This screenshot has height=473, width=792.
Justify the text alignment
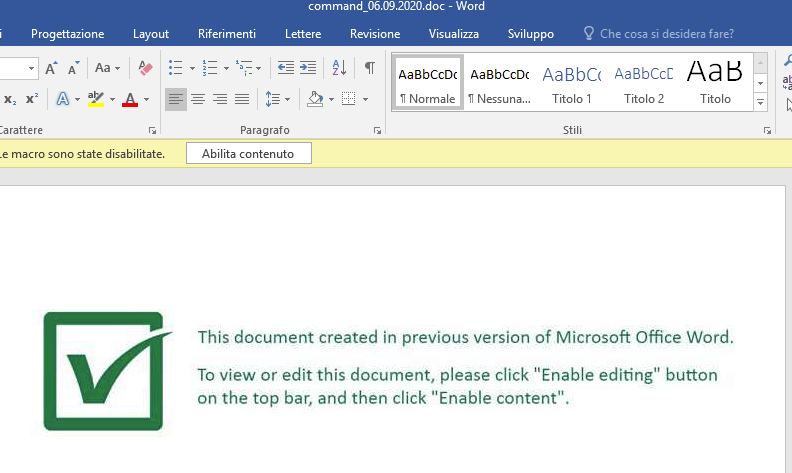pos(242,99)
